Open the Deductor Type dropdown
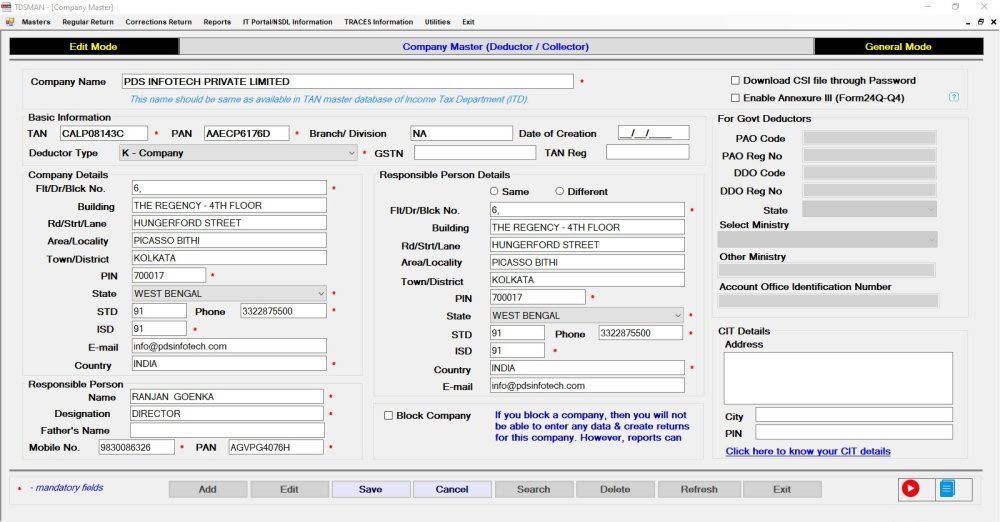The image size is (1000, 522). [239, 153]
